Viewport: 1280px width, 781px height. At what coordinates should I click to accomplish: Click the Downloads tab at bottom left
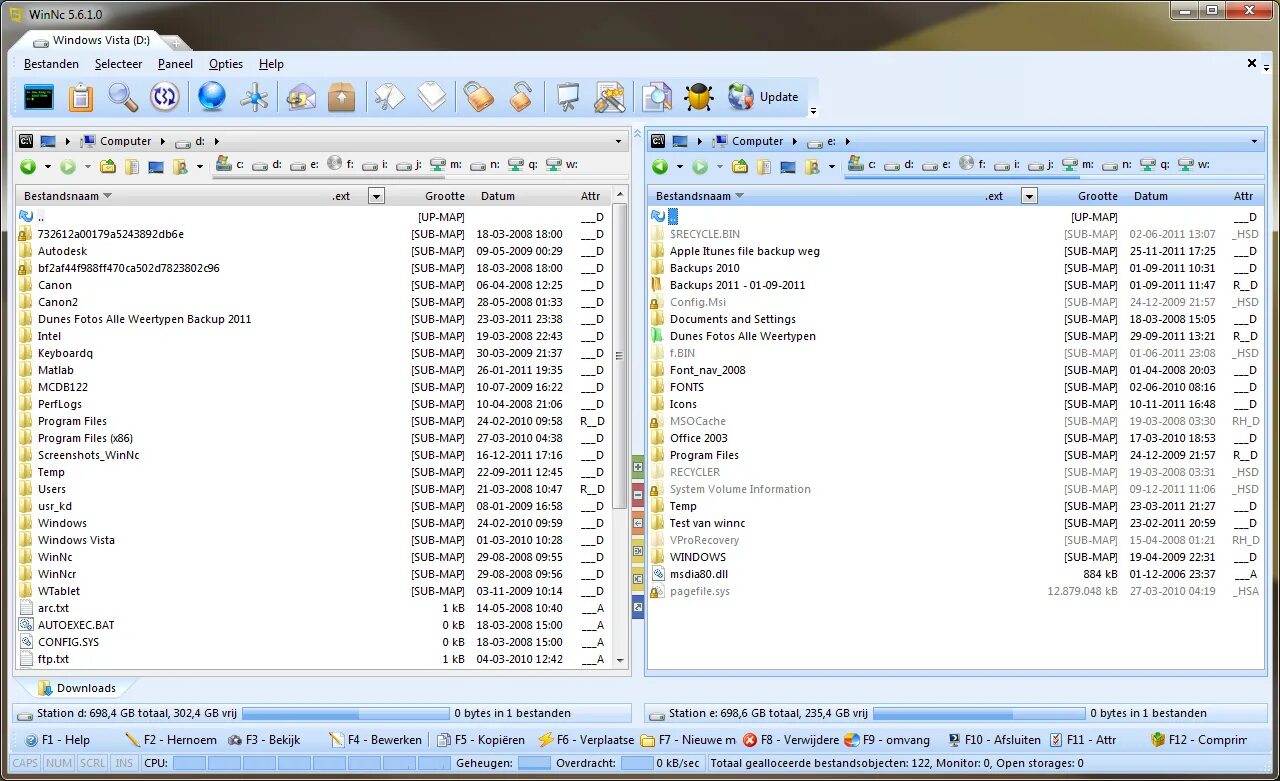tap(76, 688)
